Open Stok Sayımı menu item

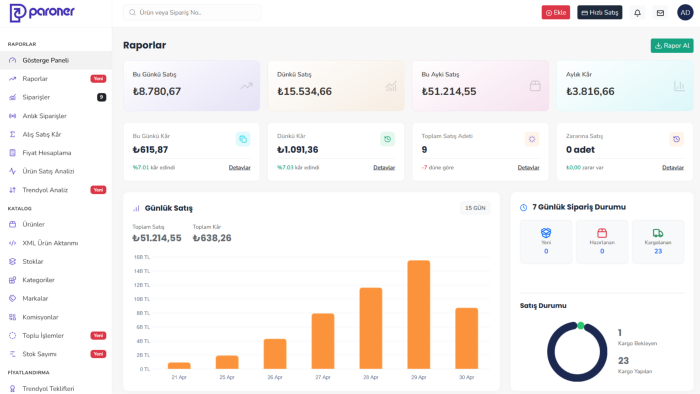(x=56, y=354)
